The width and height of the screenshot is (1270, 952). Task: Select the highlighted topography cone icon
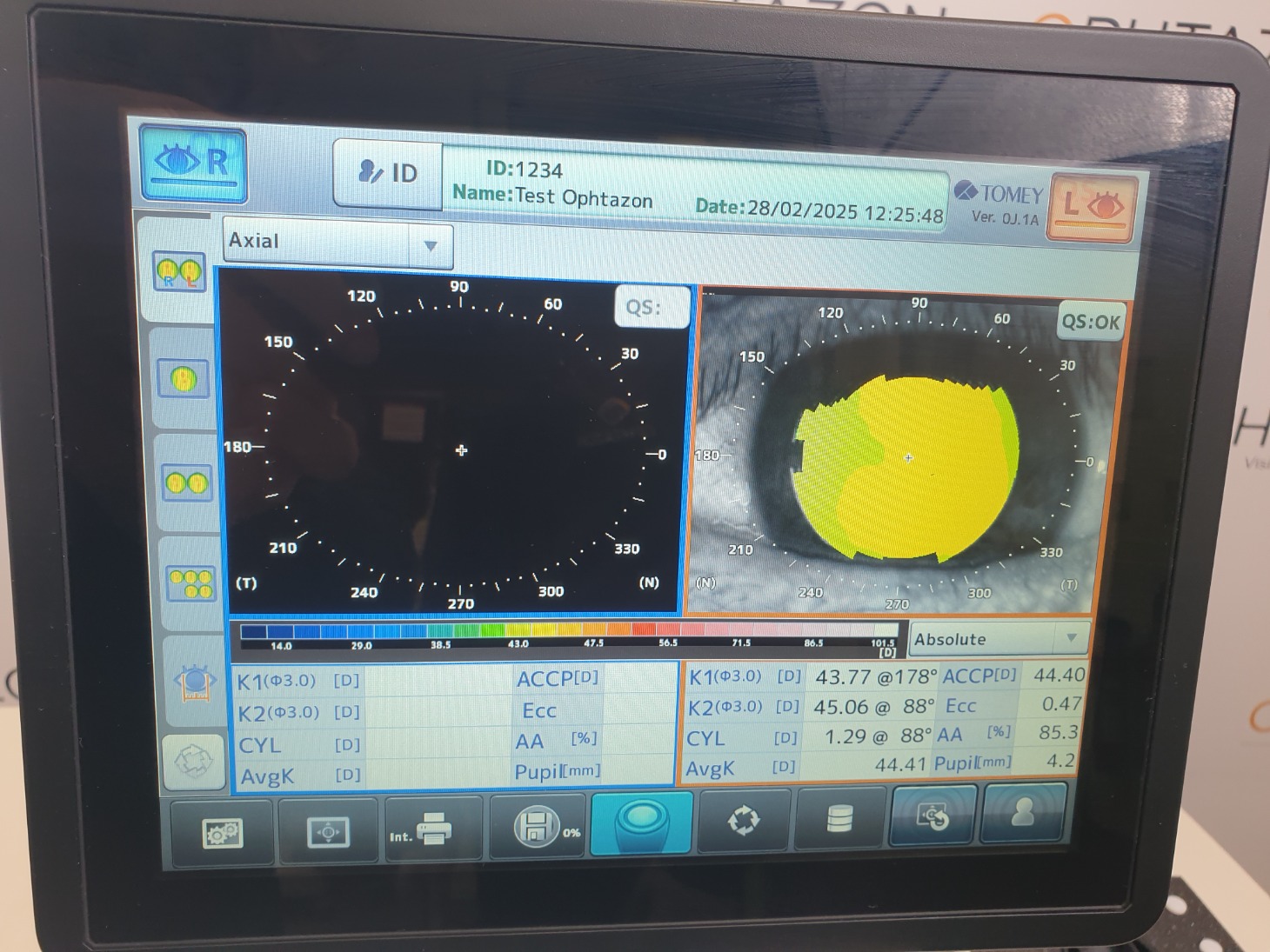point(641,823)
